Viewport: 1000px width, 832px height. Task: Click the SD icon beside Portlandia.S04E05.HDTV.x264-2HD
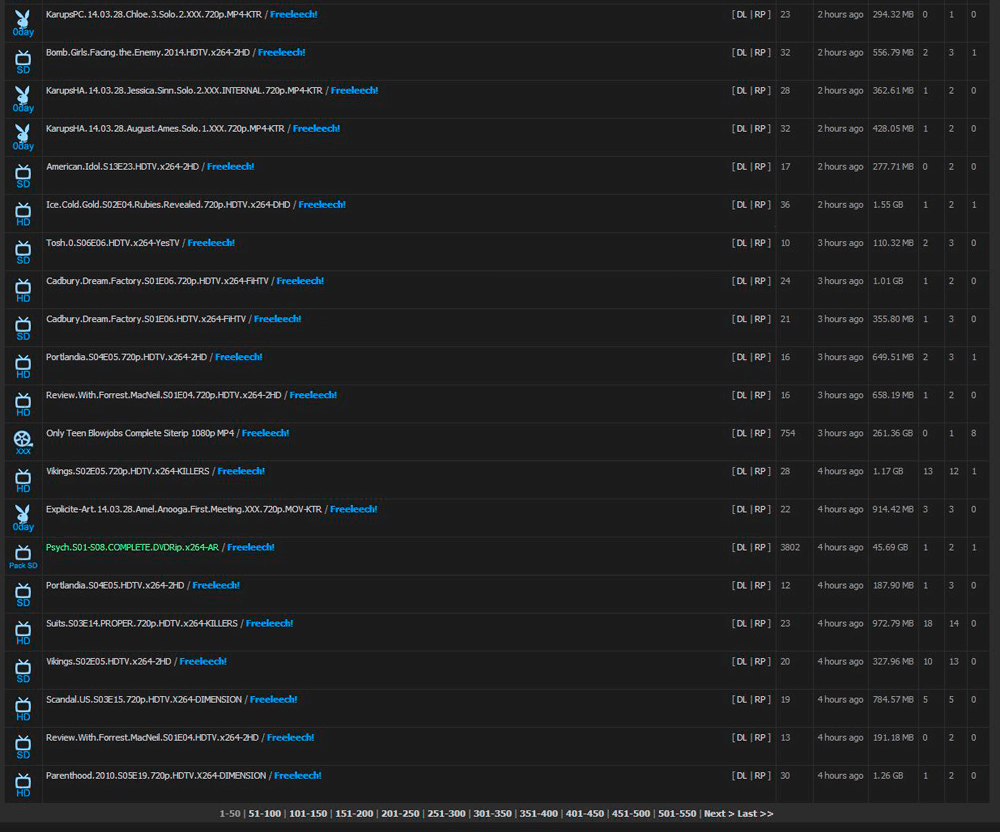coord(23,595)
